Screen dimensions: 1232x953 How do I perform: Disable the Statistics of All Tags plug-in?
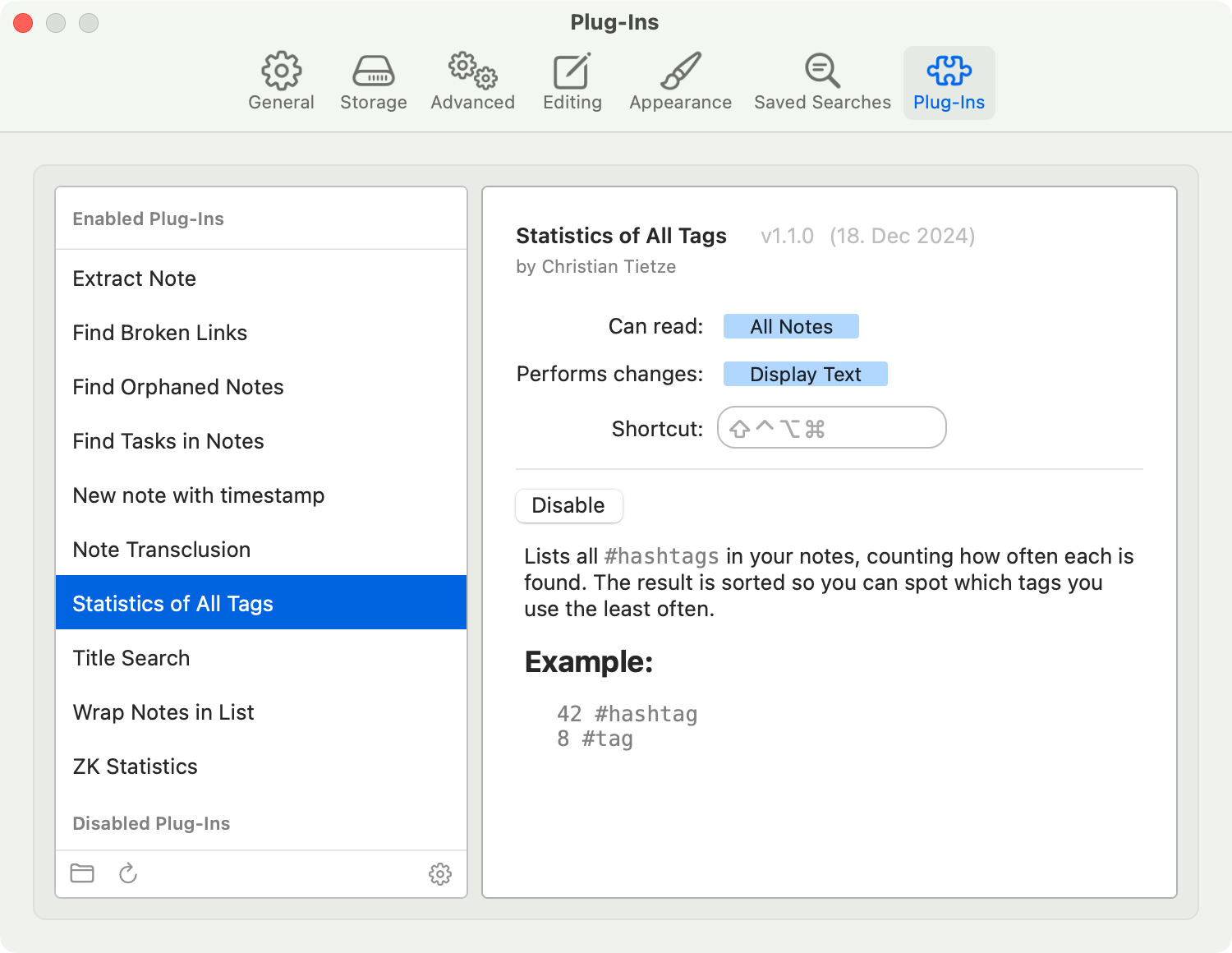click(568, 505)
